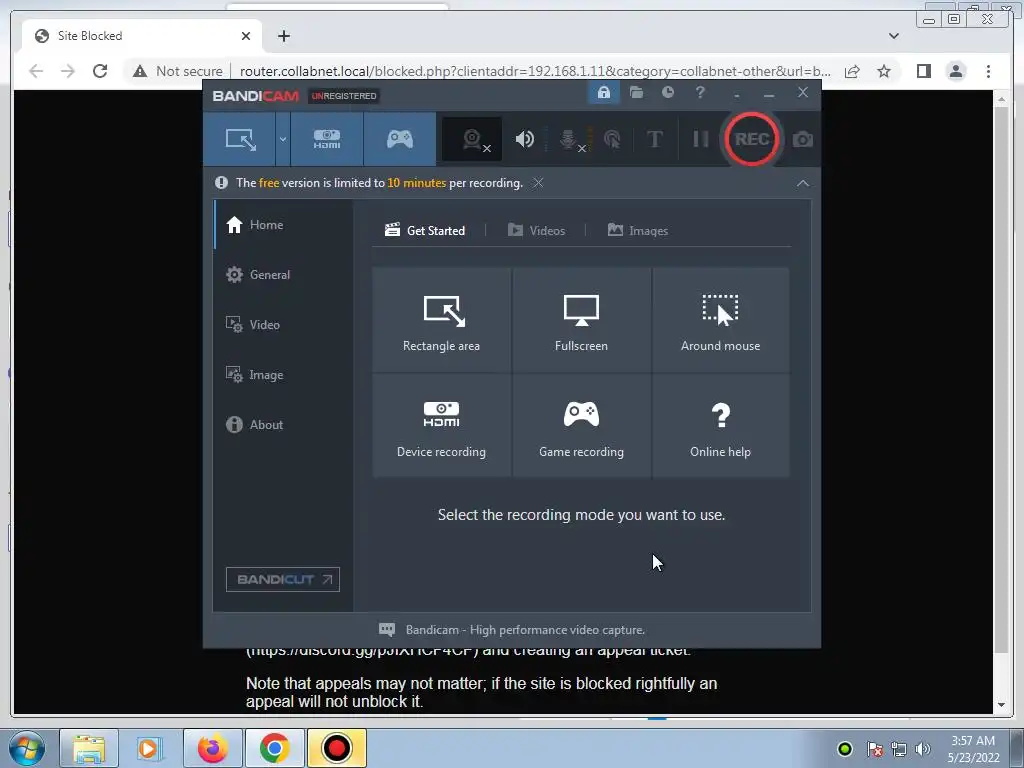1024x768 pixels.
Task: Click the Not secure warning indicator
Action: click(x=177, y=71)
